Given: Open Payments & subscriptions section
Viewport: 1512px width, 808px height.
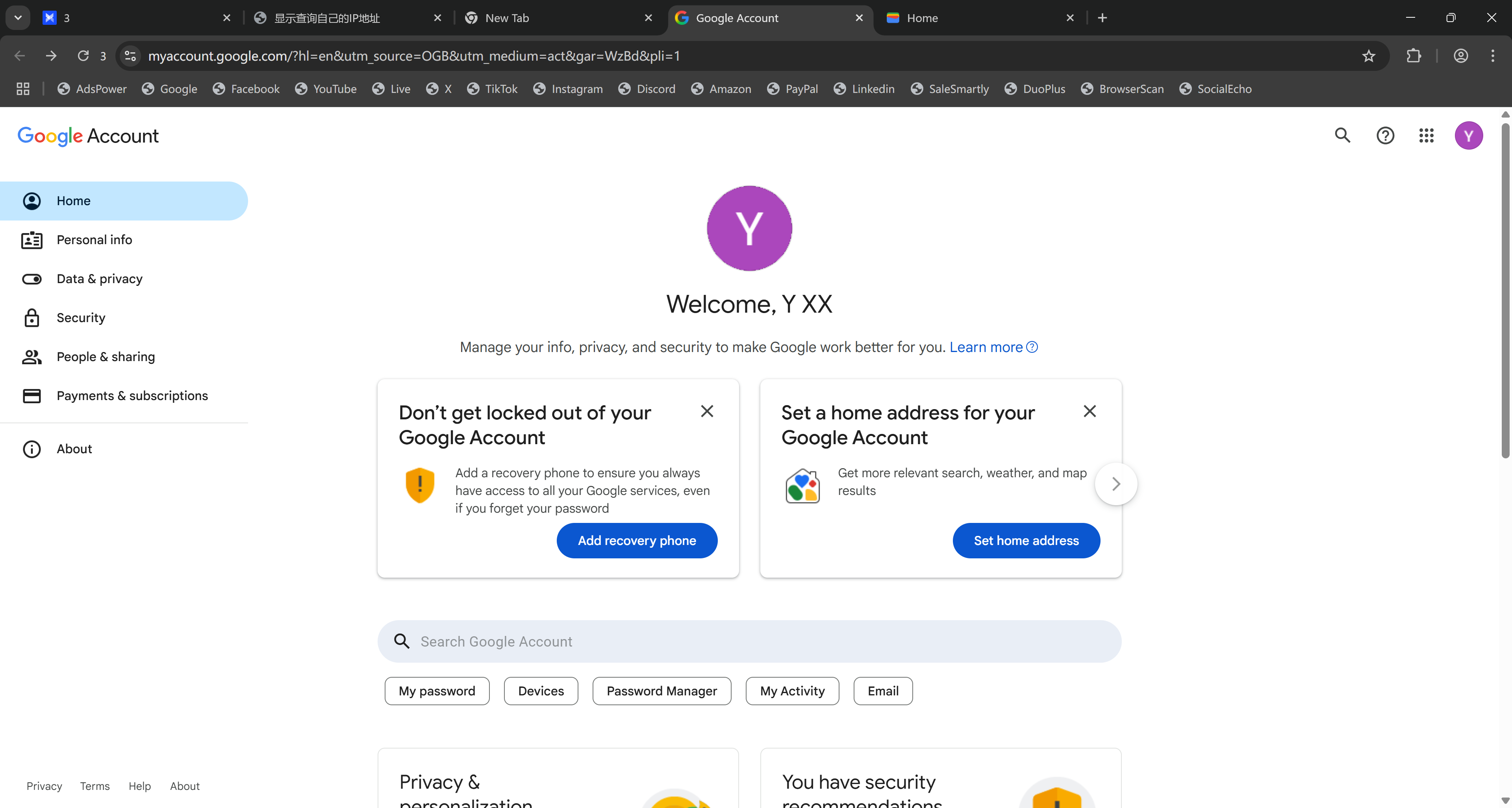Looking at the screenshot, I should [x=124, y=395].
